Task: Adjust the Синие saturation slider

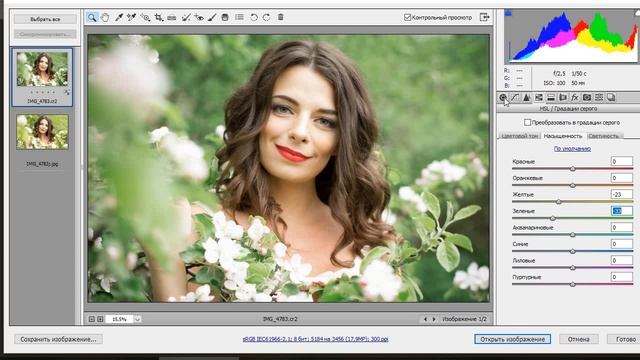Action: tap(573, 251)
